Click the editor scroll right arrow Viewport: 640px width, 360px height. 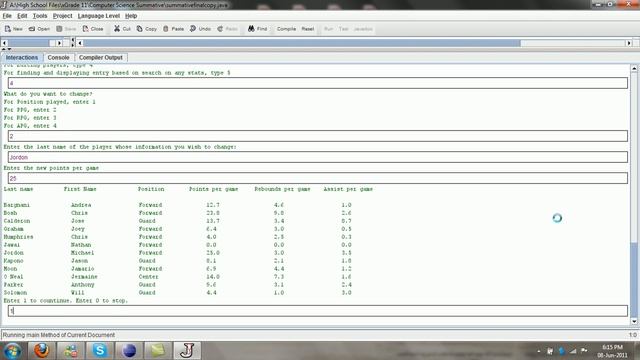pyautogui.click(x=629, y=43)
